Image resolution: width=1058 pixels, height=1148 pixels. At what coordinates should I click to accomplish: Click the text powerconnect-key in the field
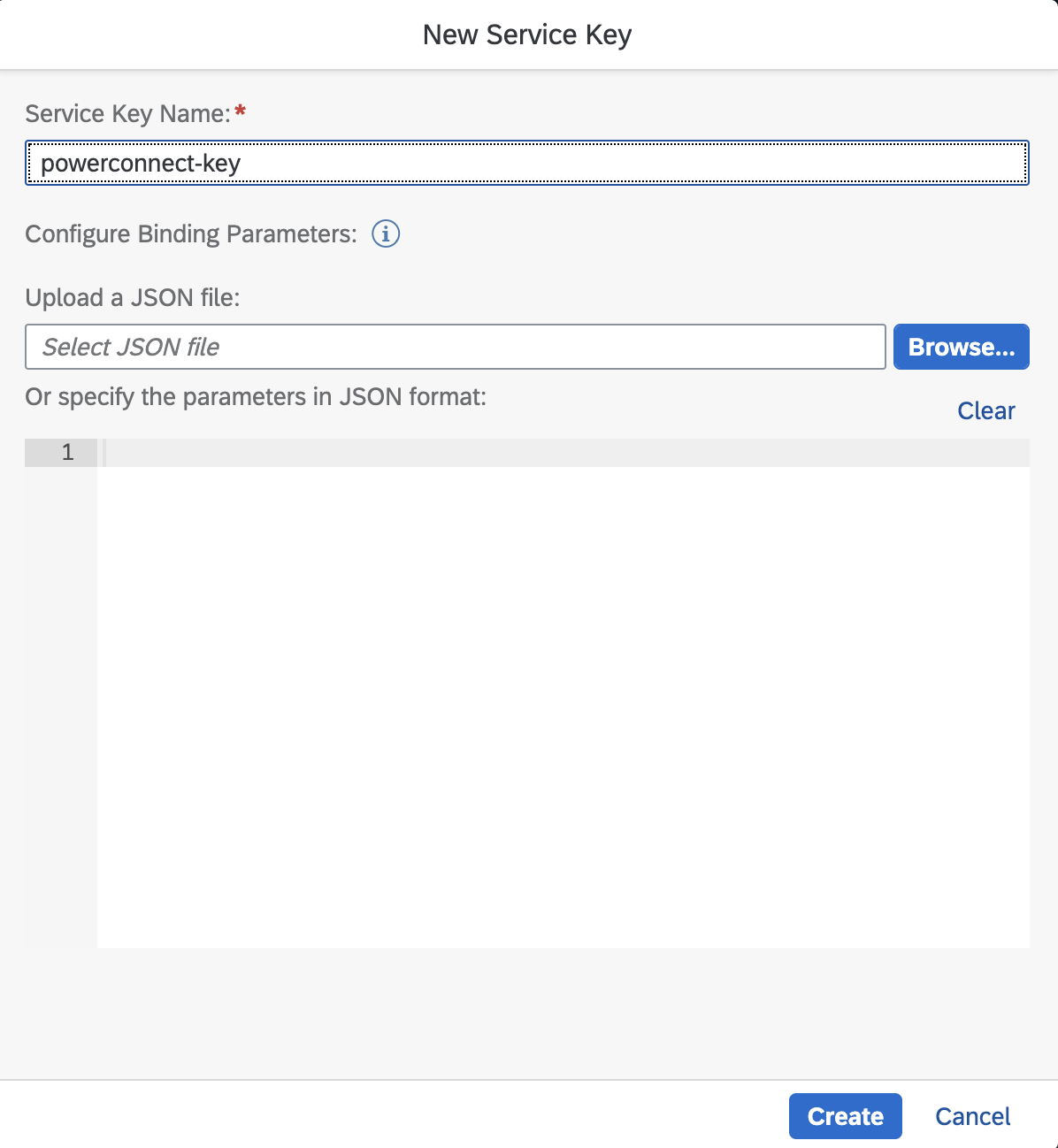click(141, 164)
